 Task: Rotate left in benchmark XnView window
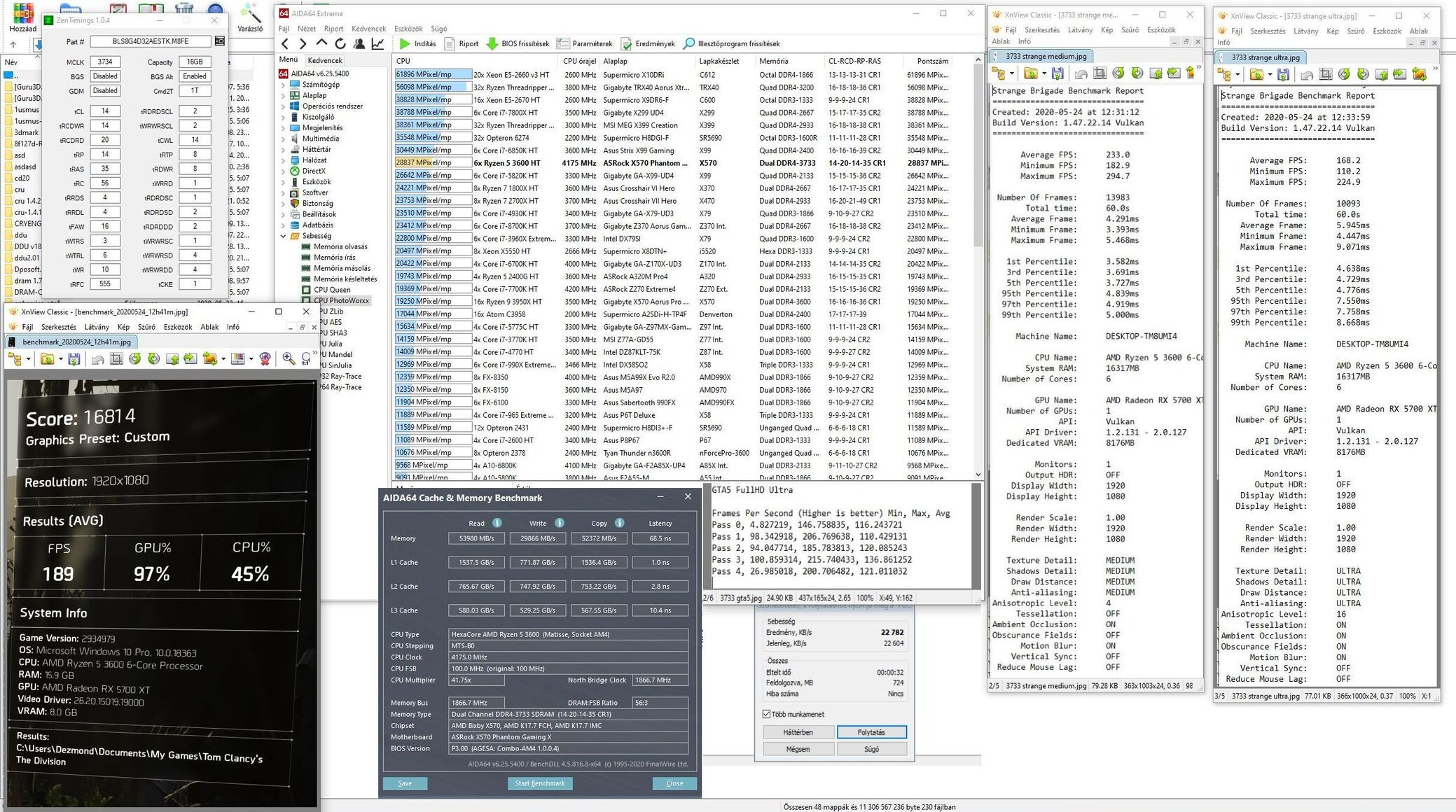point(135,359)
